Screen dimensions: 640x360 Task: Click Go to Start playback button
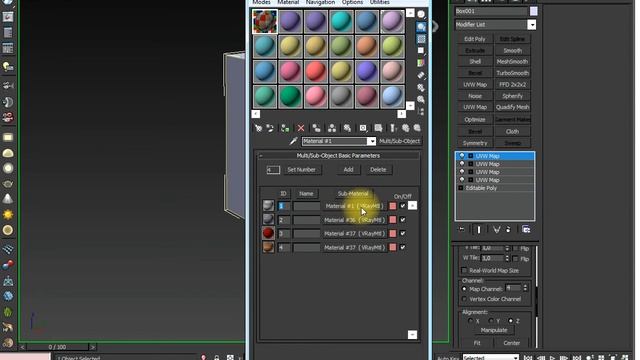coord(528,358)
